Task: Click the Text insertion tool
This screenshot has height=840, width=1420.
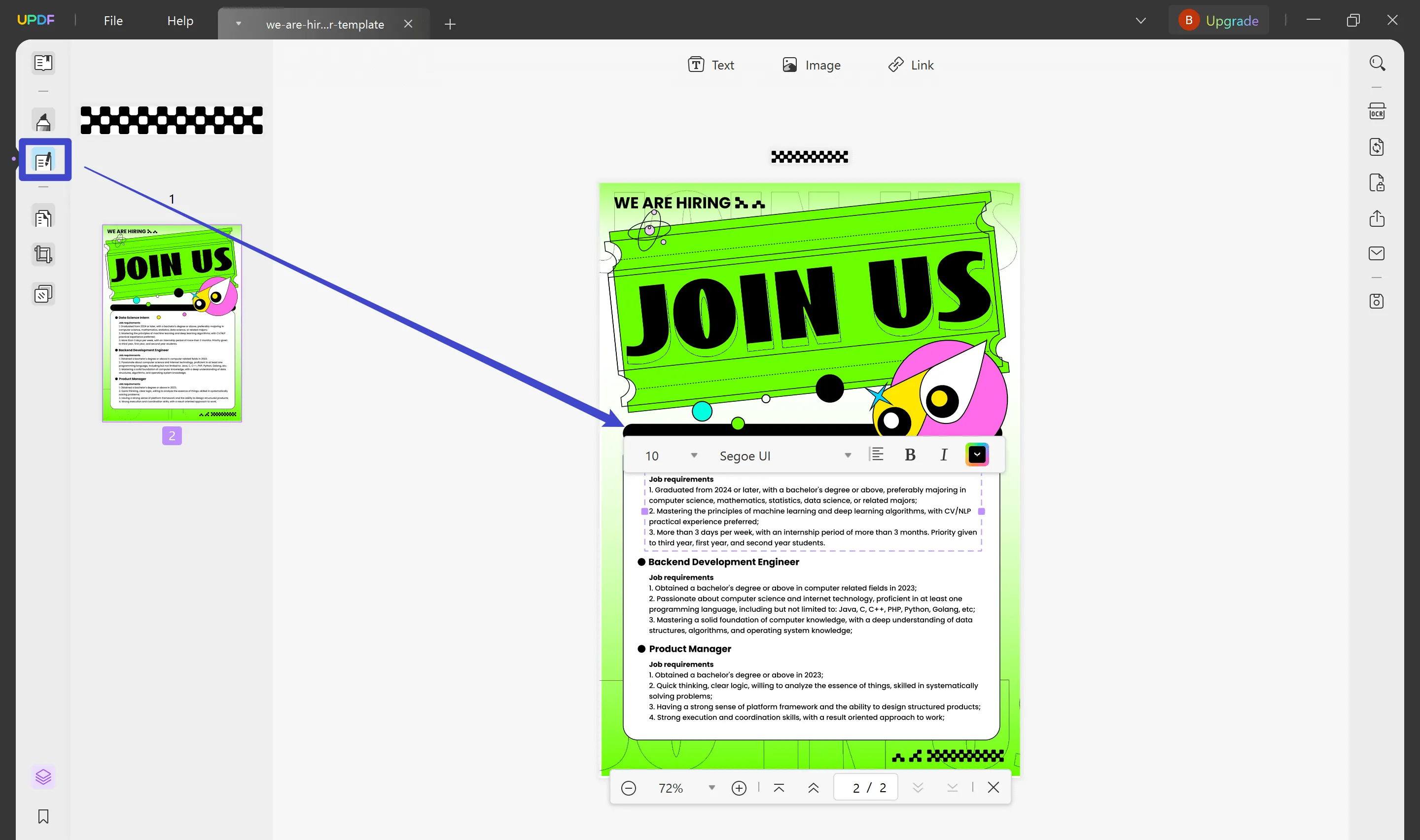Action: pos(712,65)
